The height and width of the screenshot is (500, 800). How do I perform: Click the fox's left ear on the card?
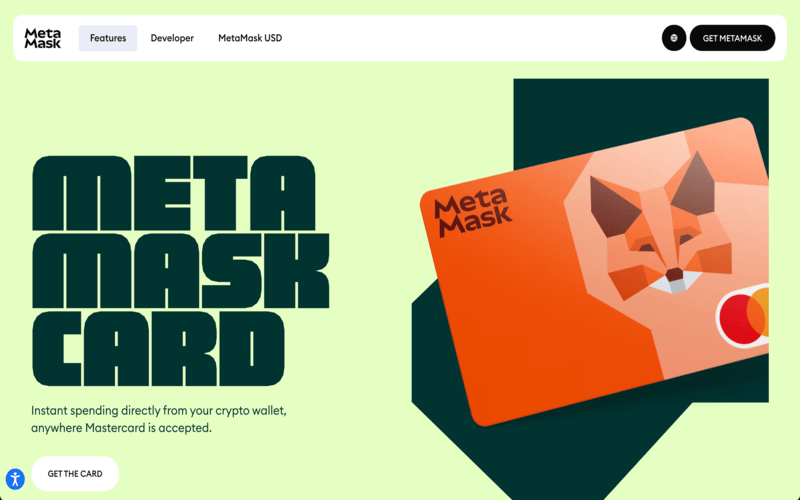coord(613,206)
